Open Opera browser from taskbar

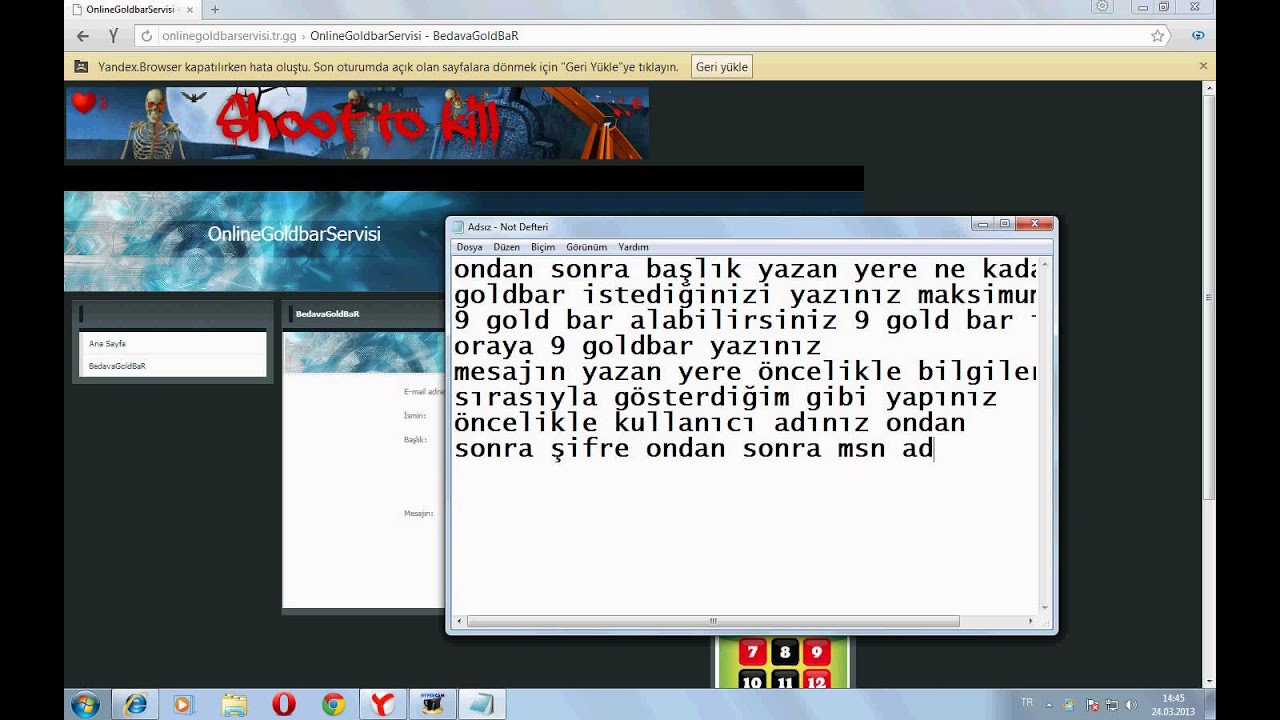284,704
